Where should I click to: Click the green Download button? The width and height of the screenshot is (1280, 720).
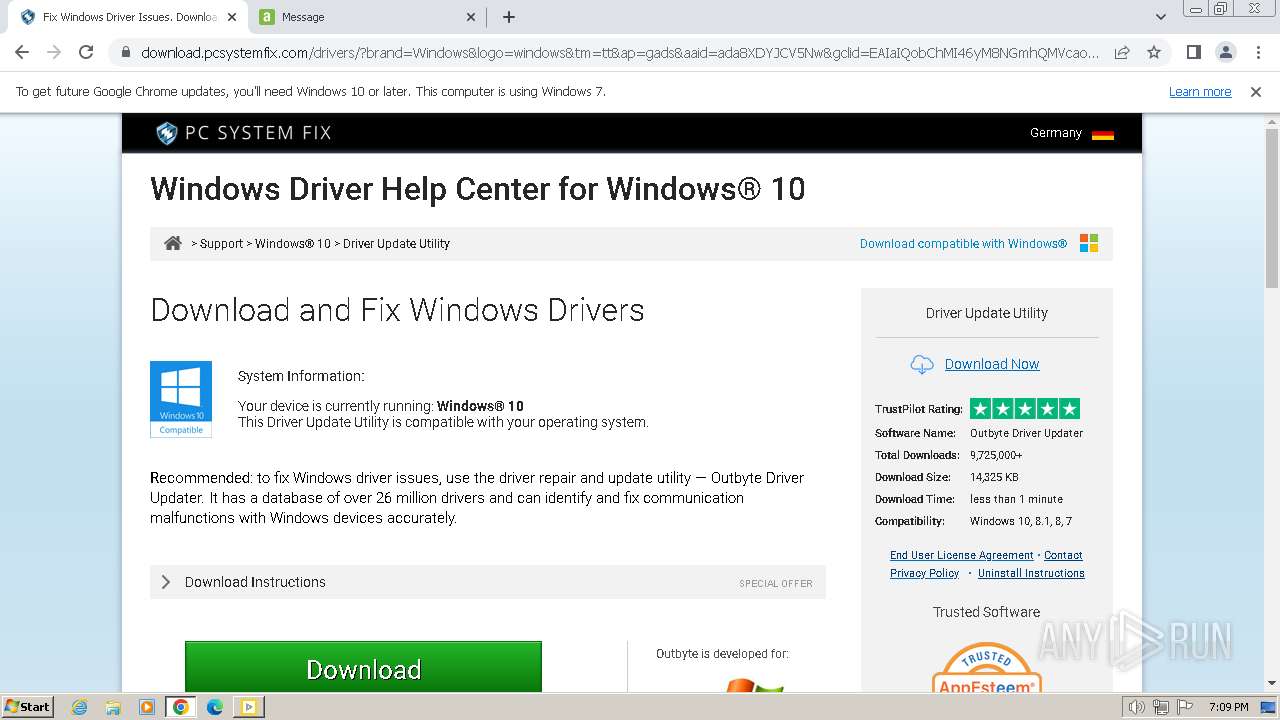coord(363,667)
